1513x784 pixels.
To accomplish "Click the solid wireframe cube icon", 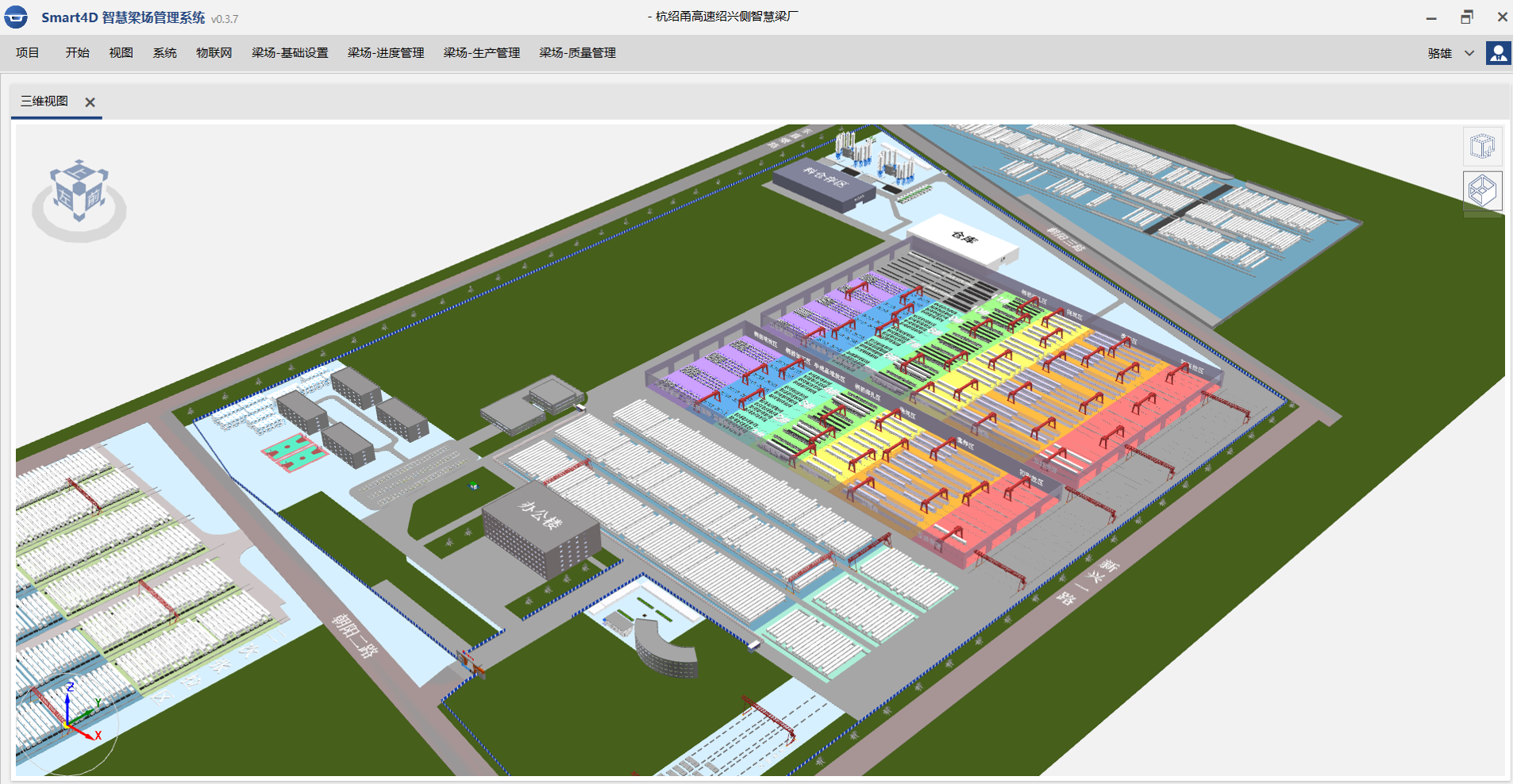I will (x=1482, y=190).
